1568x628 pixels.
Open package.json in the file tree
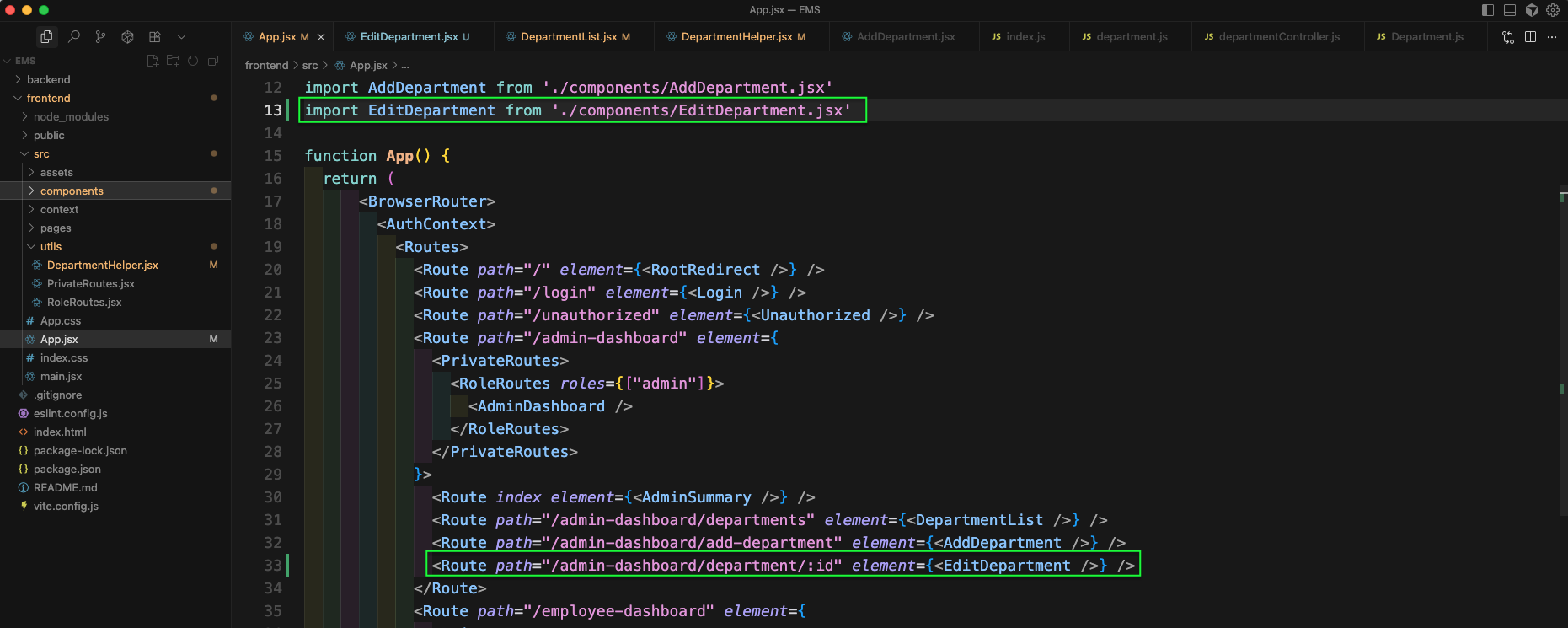pyautogui.click(x=115, y=469)
